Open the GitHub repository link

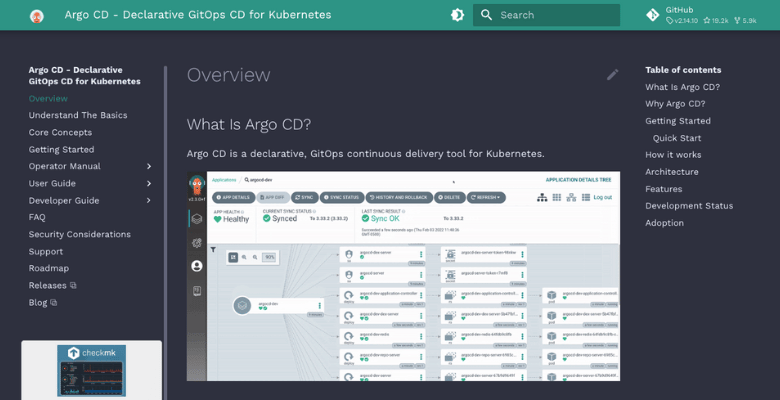click(x=701, y=15)
